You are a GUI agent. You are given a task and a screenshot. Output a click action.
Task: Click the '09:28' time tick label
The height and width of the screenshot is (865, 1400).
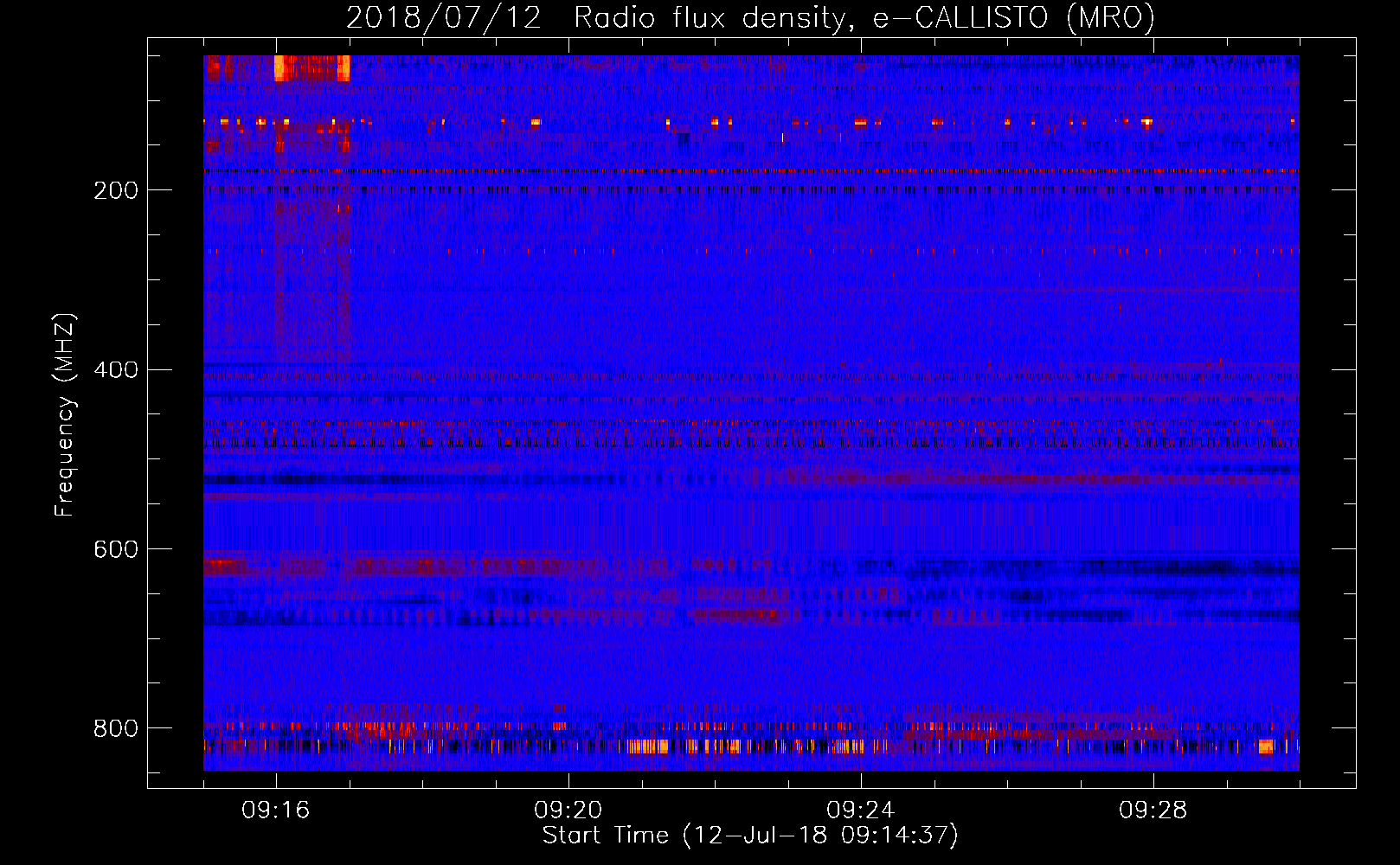(x=1153, y=811)
